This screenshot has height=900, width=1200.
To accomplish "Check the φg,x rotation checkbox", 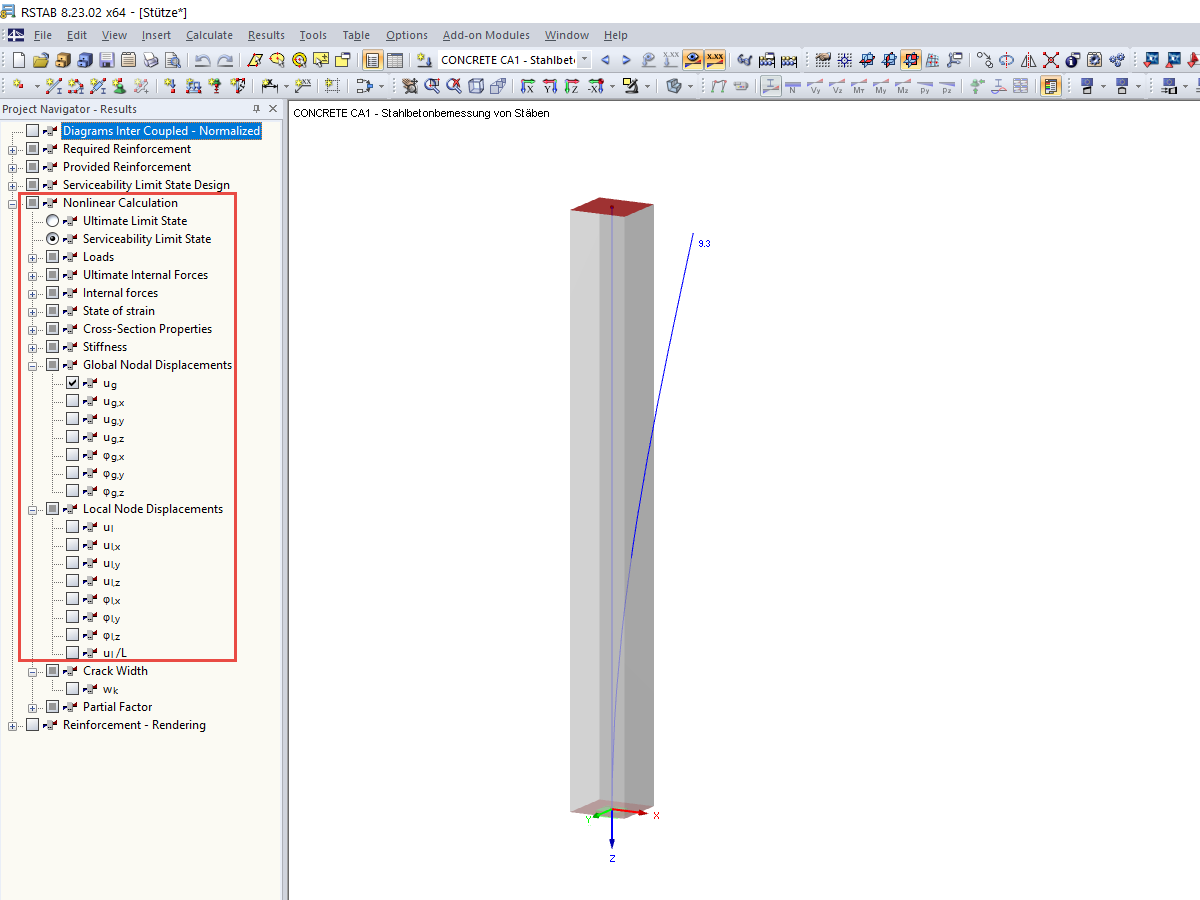I will coord(72,455).
